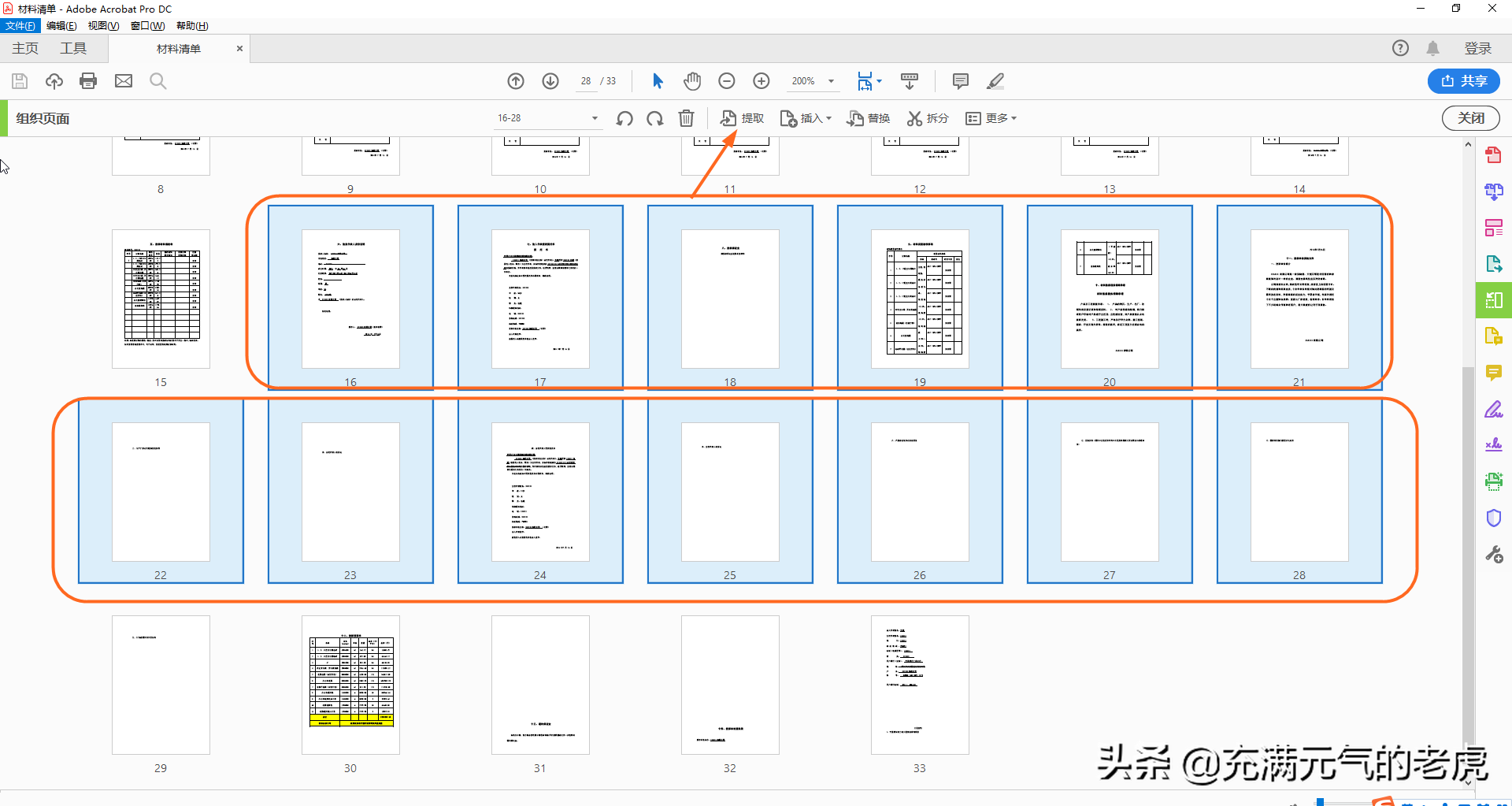Click scroll up arrow of thumbnails
The height and width of the screenshot is (806, 1512).
(1468, 144)
